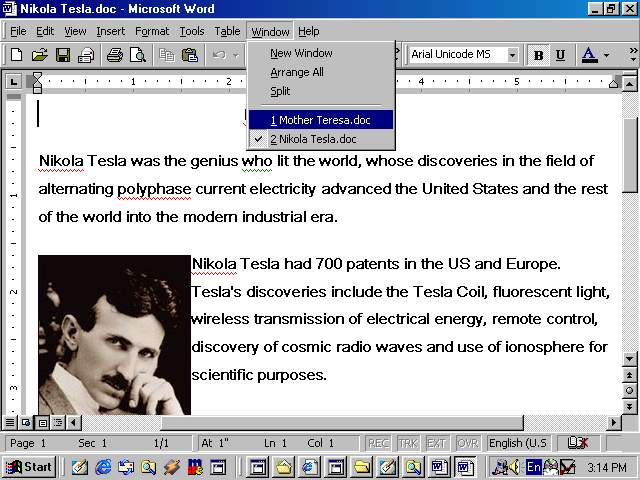The height and width of the screenshot is (480, 640).
Task: Click the E-mail toolbar icon
Action: coord(86,54)
